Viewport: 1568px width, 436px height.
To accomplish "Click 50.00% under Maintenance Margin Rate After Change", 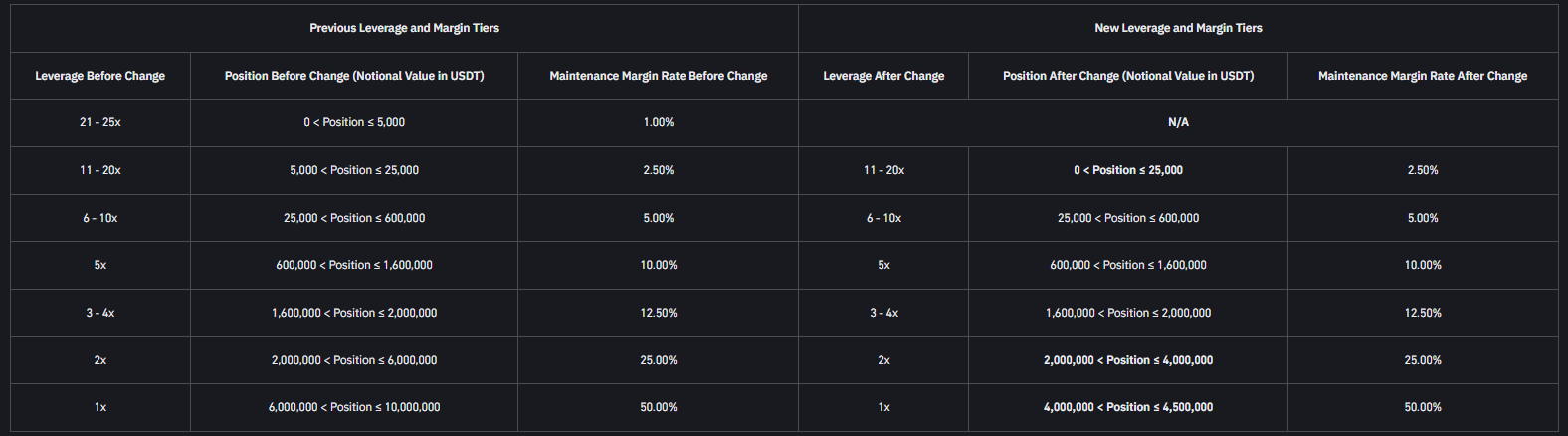I will 1422,407.
